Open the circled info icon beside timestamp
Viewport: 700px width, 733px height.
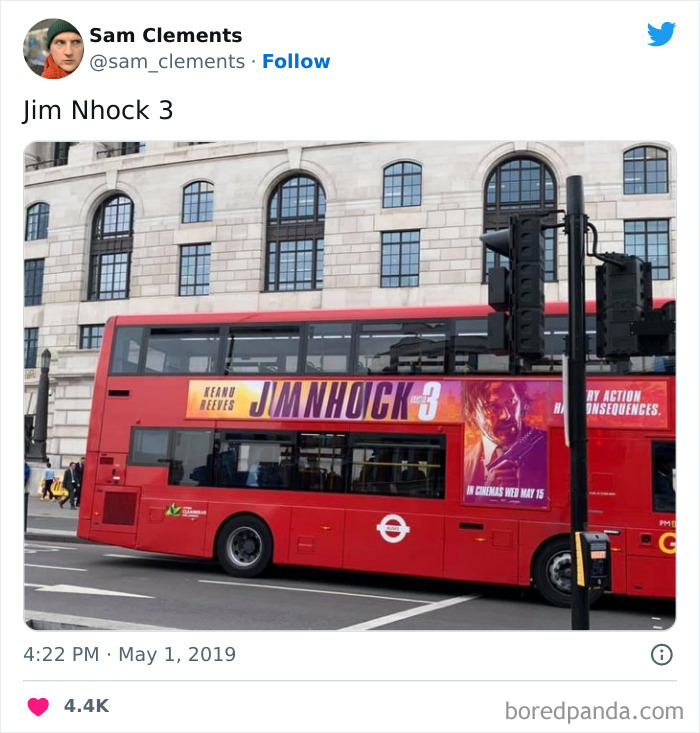(x=662, y=654)
